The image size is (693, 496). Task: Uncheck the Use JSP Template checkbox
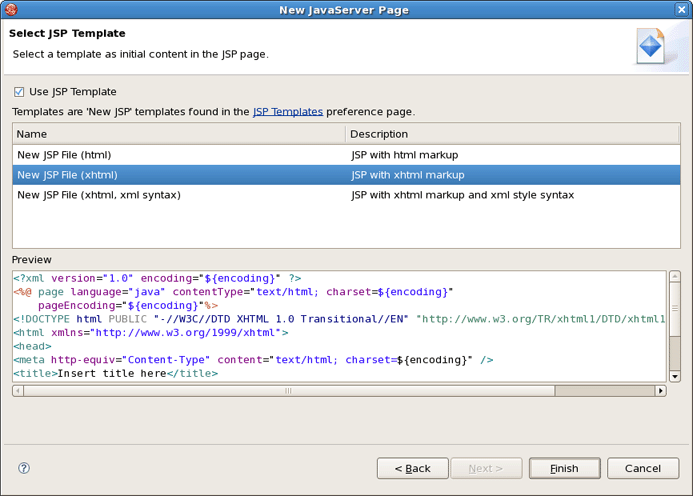(x=19, y=92)
